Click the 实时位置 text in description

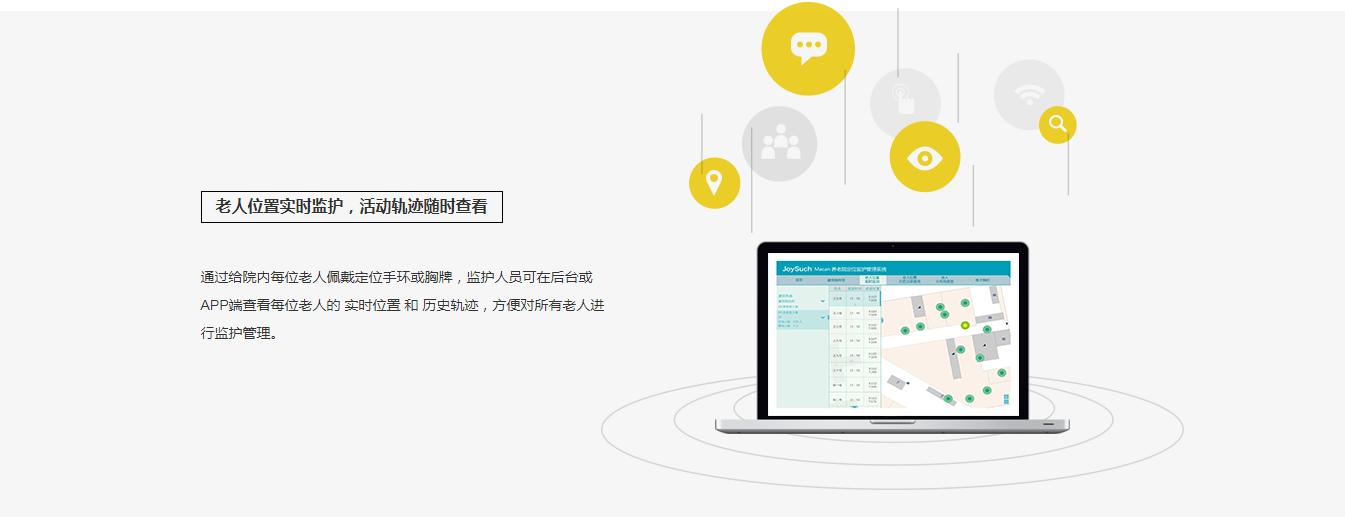(x=372, y=305)
